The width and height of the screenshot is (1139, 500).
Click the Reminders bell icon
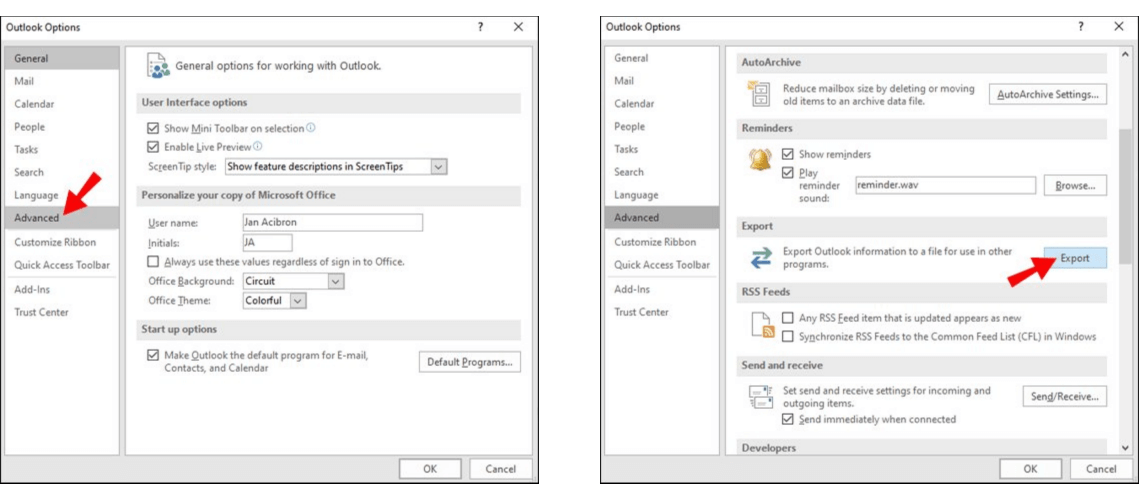pyautogui.click(x=761, y=161)
